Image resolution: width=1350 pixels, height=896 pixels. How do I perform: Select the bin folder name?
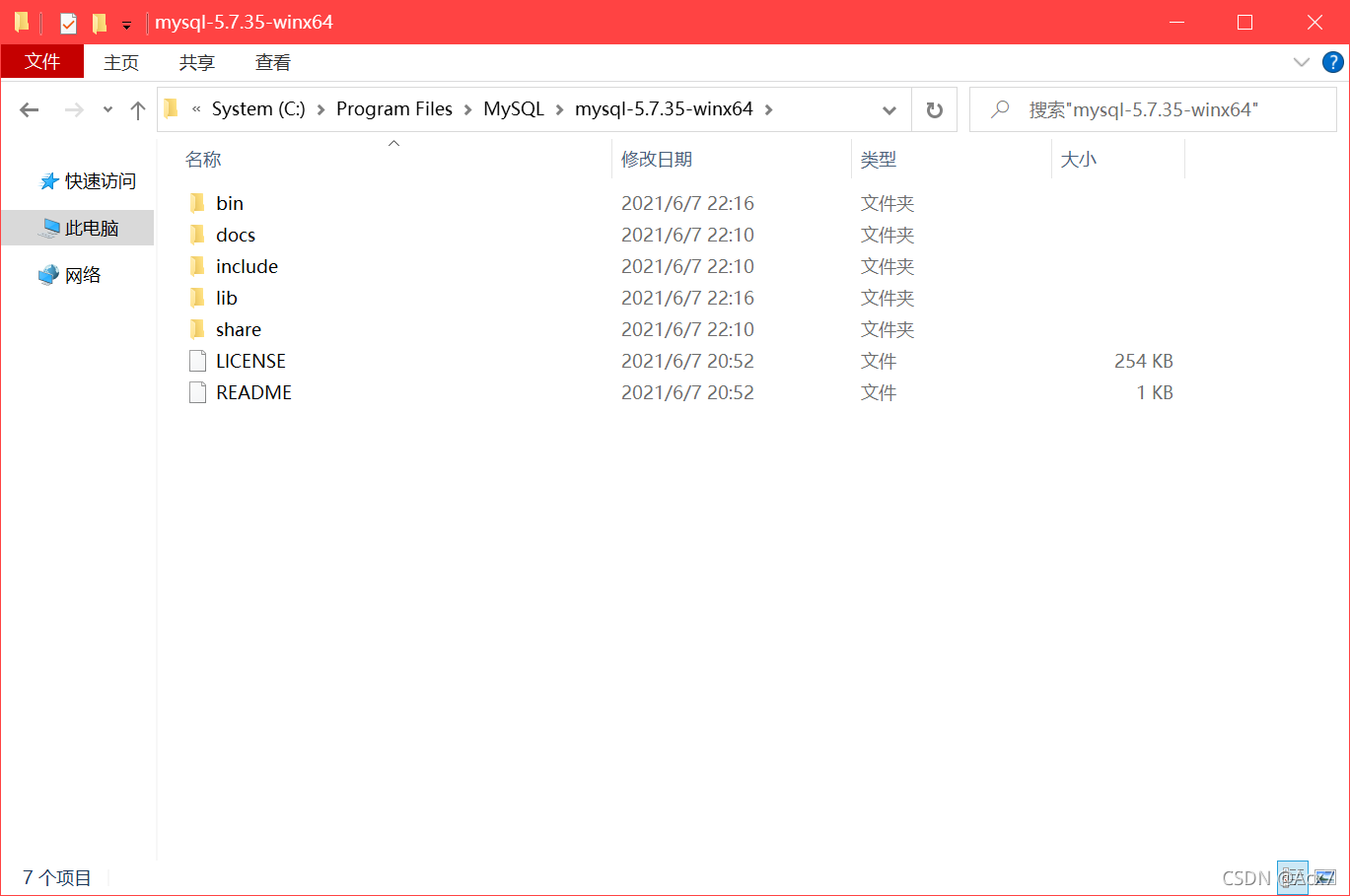click(230, 203)
